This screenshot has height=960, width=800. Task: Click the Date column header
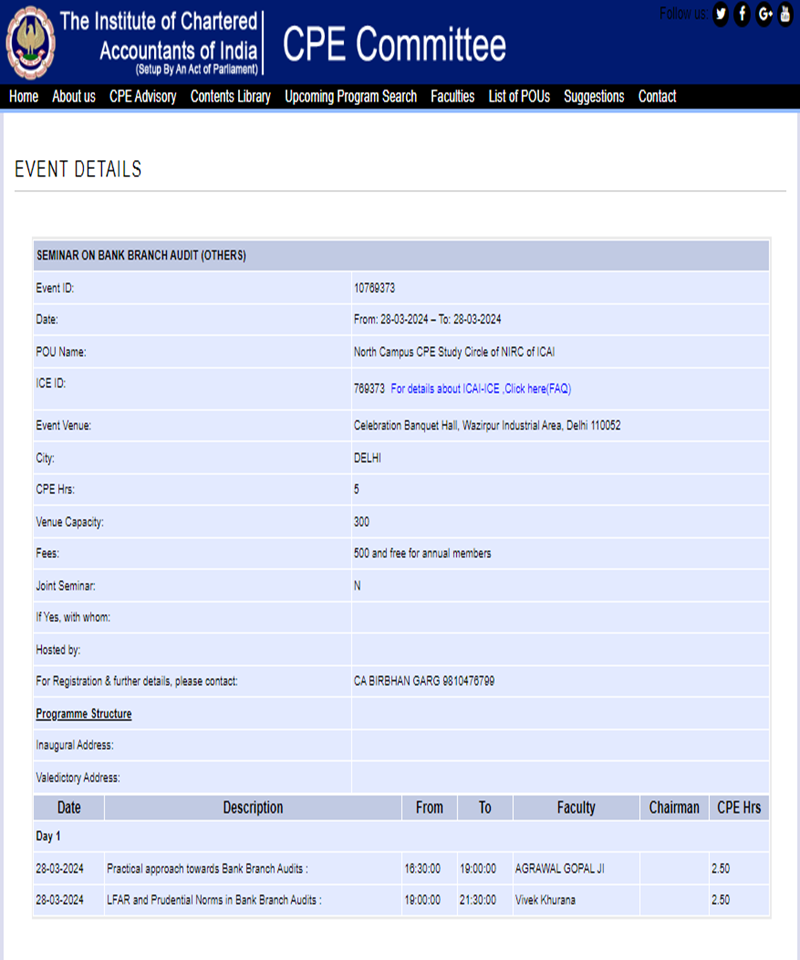tap(69, 808)
